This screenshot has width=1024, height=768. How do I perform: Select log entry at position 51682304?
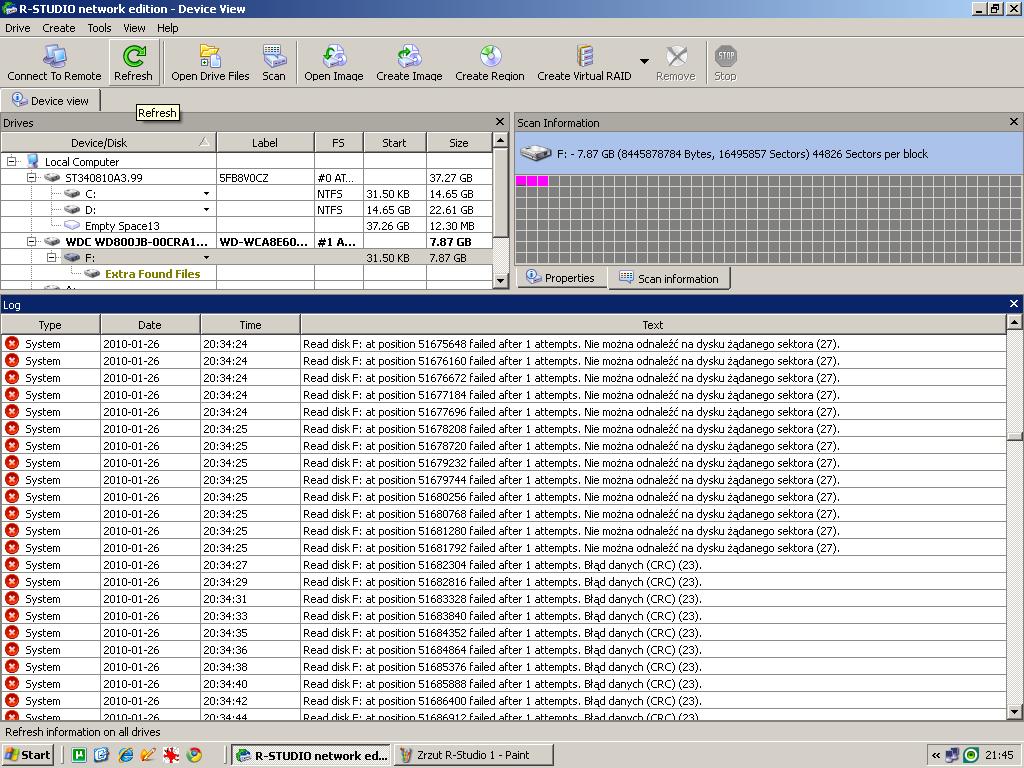coord(504,565)
